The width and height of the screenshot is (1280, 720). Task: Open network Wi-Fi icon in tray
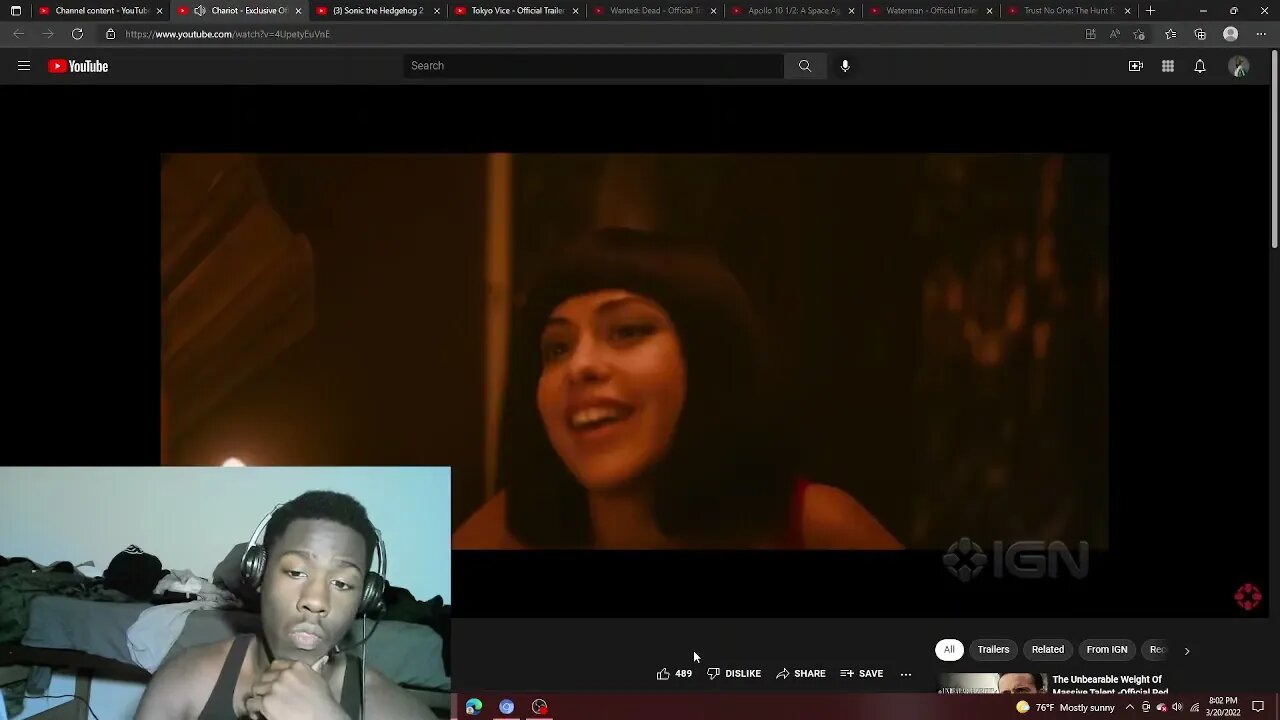[x=1194, y=707]
